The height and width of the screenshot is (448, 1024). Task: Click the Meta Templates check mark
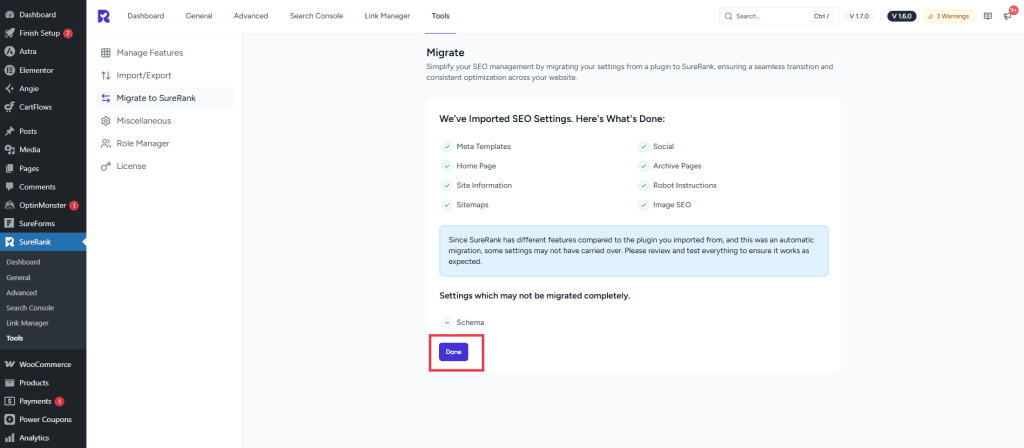point(447,146)
